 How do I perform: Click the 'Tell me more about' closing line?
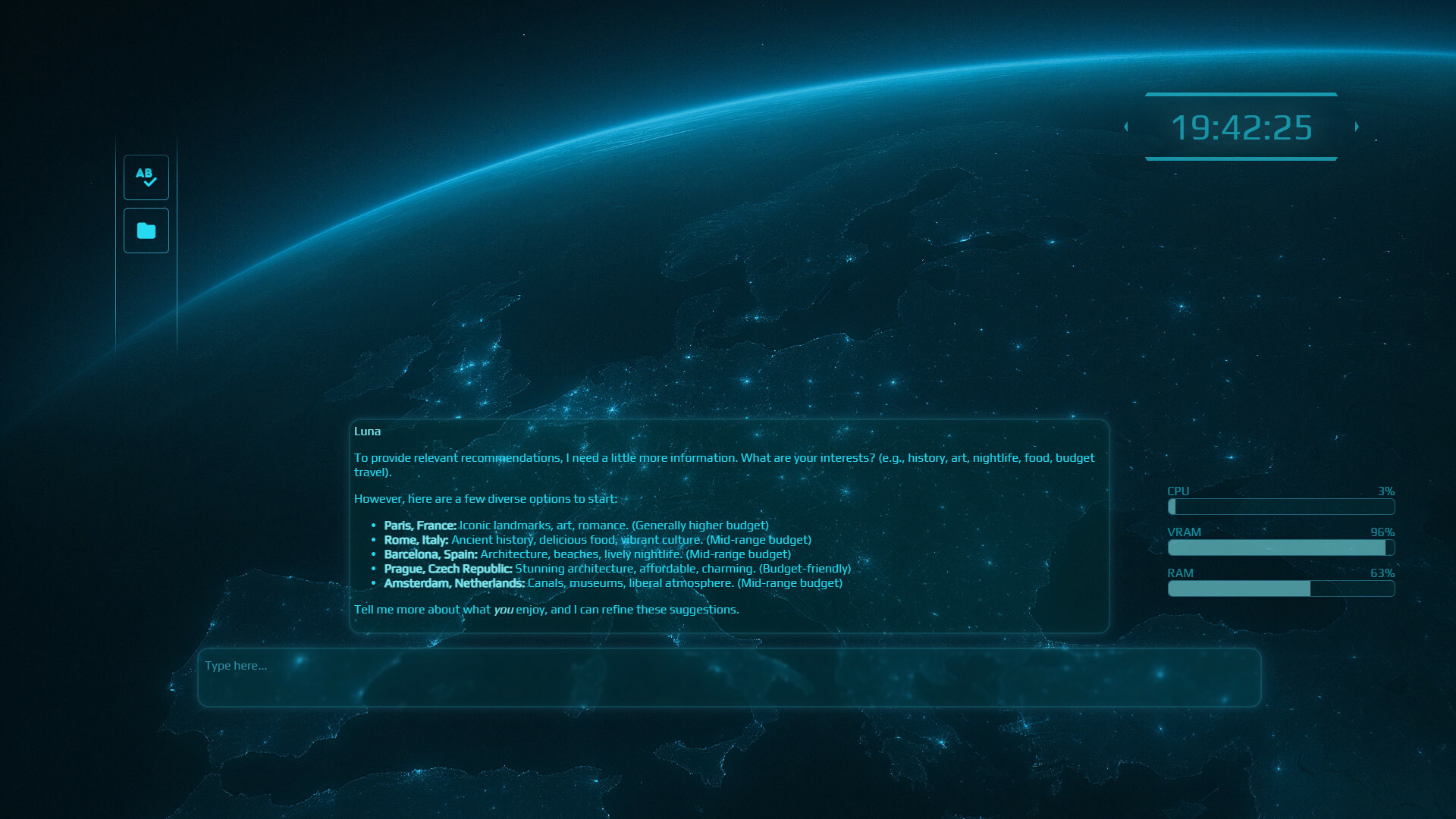point(546,610)
